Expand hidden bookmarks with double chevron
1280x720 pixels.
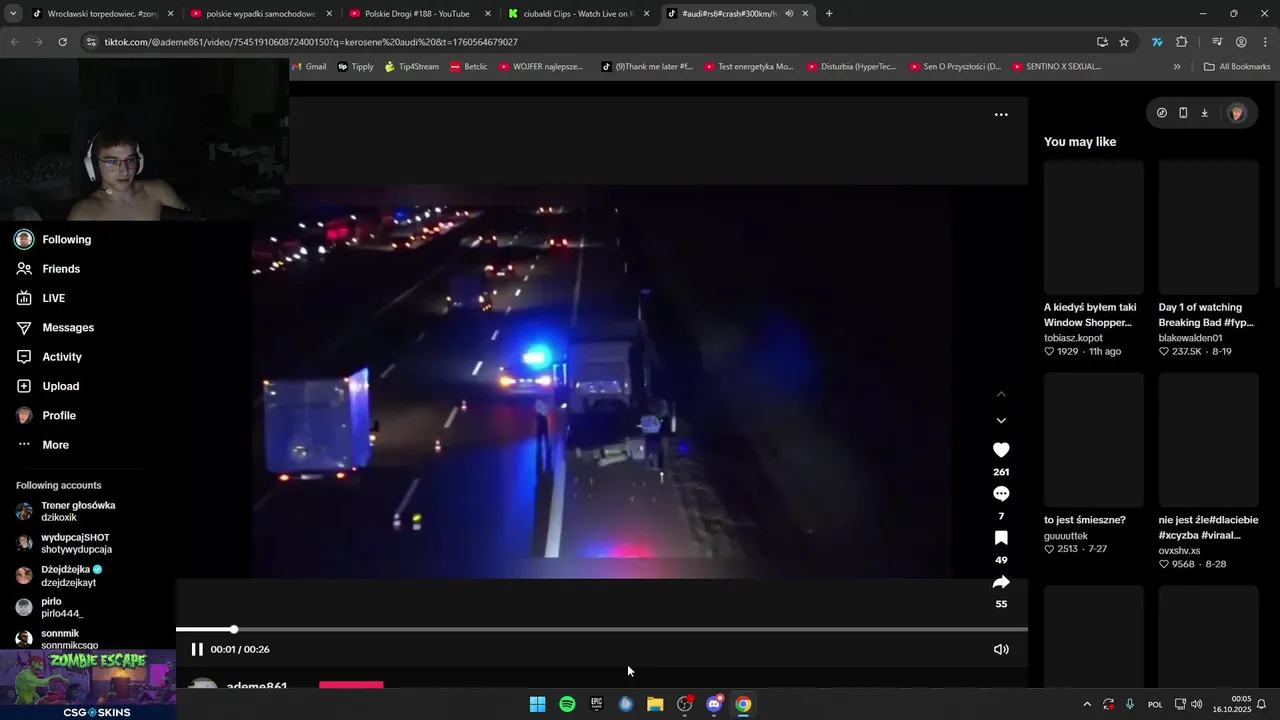[1177, 67]
